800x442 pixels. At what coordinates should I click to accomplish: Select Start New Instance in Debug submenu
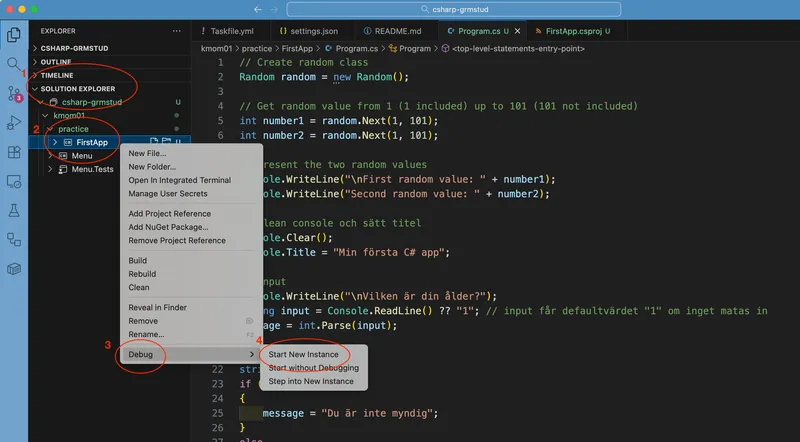tap(303, 354)
